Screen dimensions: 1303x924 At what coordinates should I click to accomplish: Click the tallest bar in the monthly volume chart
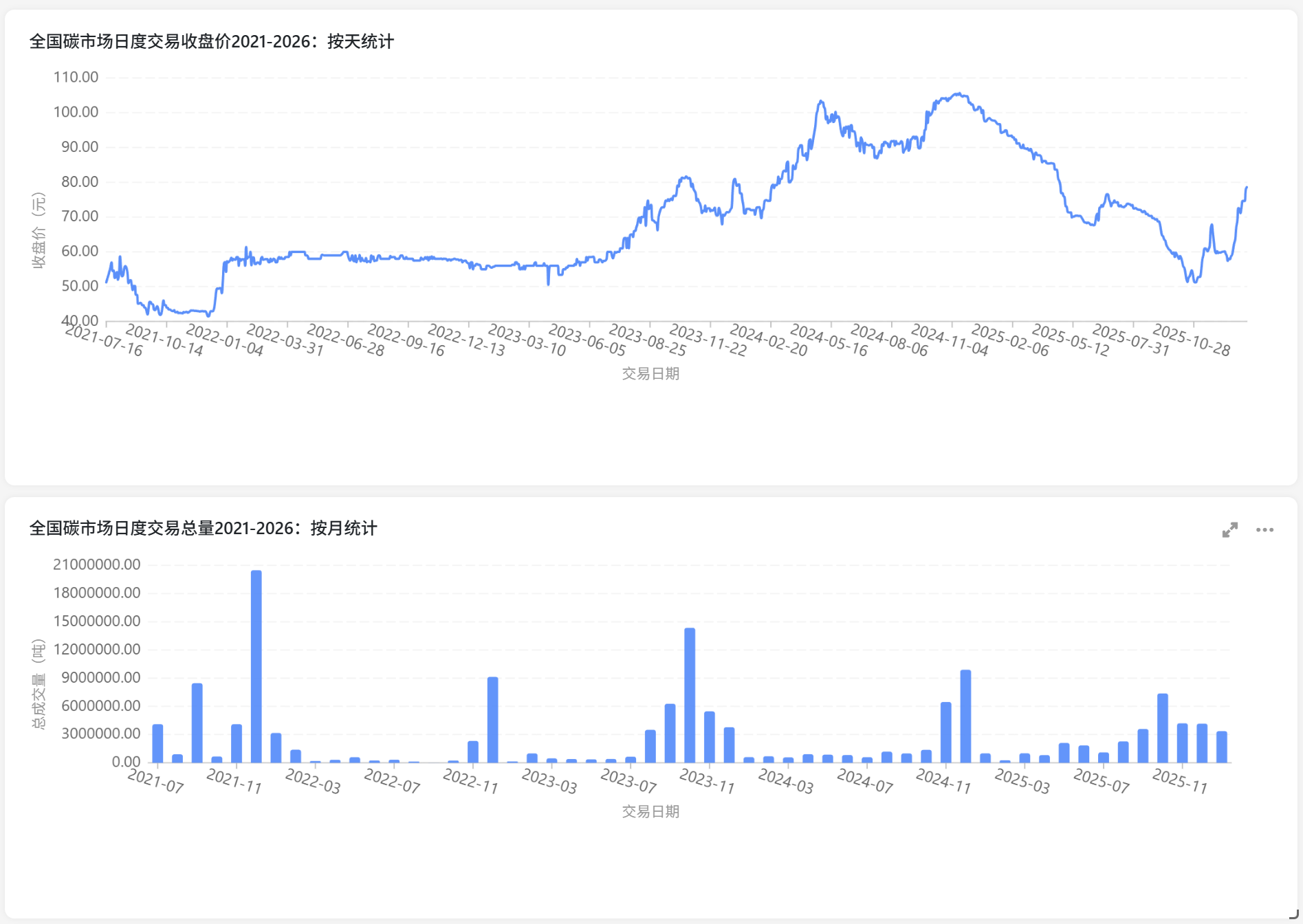[256, 665]
